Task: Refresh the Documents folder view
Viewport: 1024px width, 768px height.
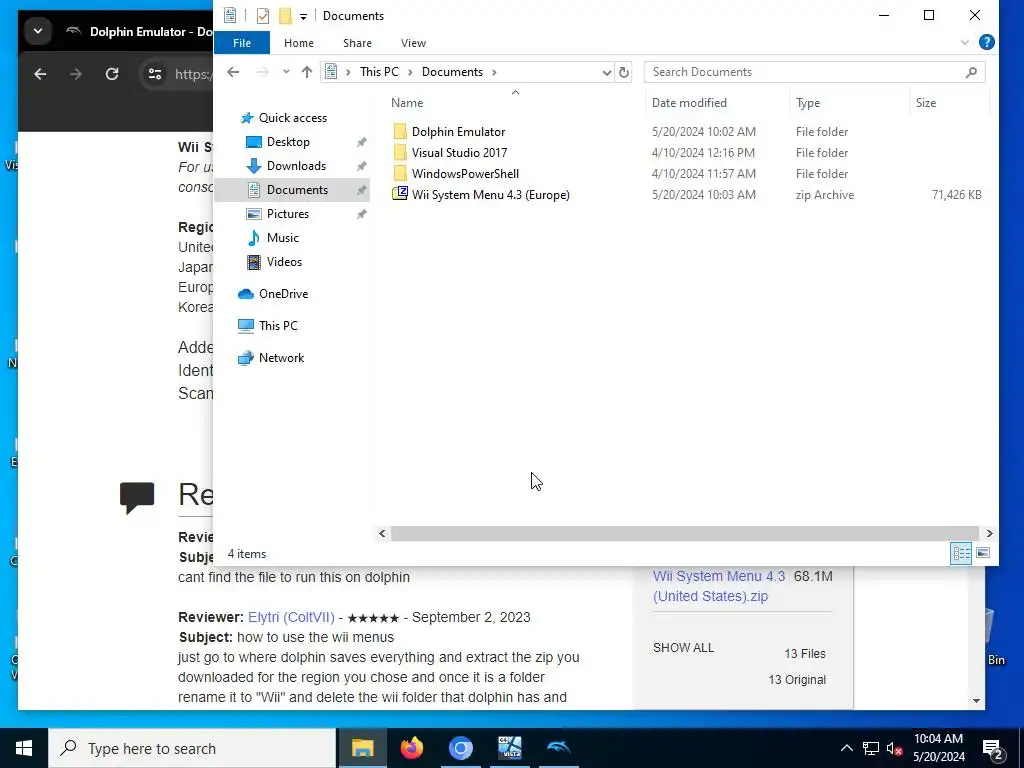Action: point(624,72)
